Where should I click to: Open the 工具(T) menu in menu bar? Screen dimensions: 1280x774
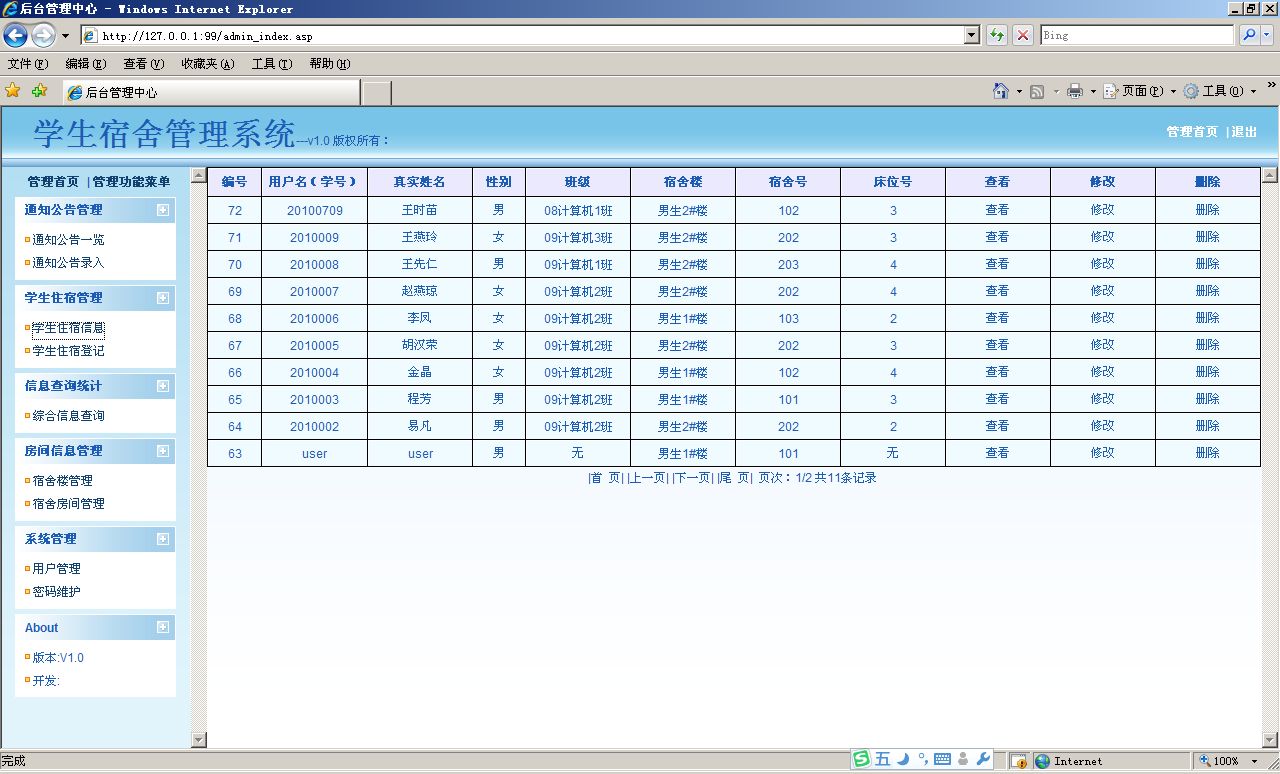tap(272, 64)
